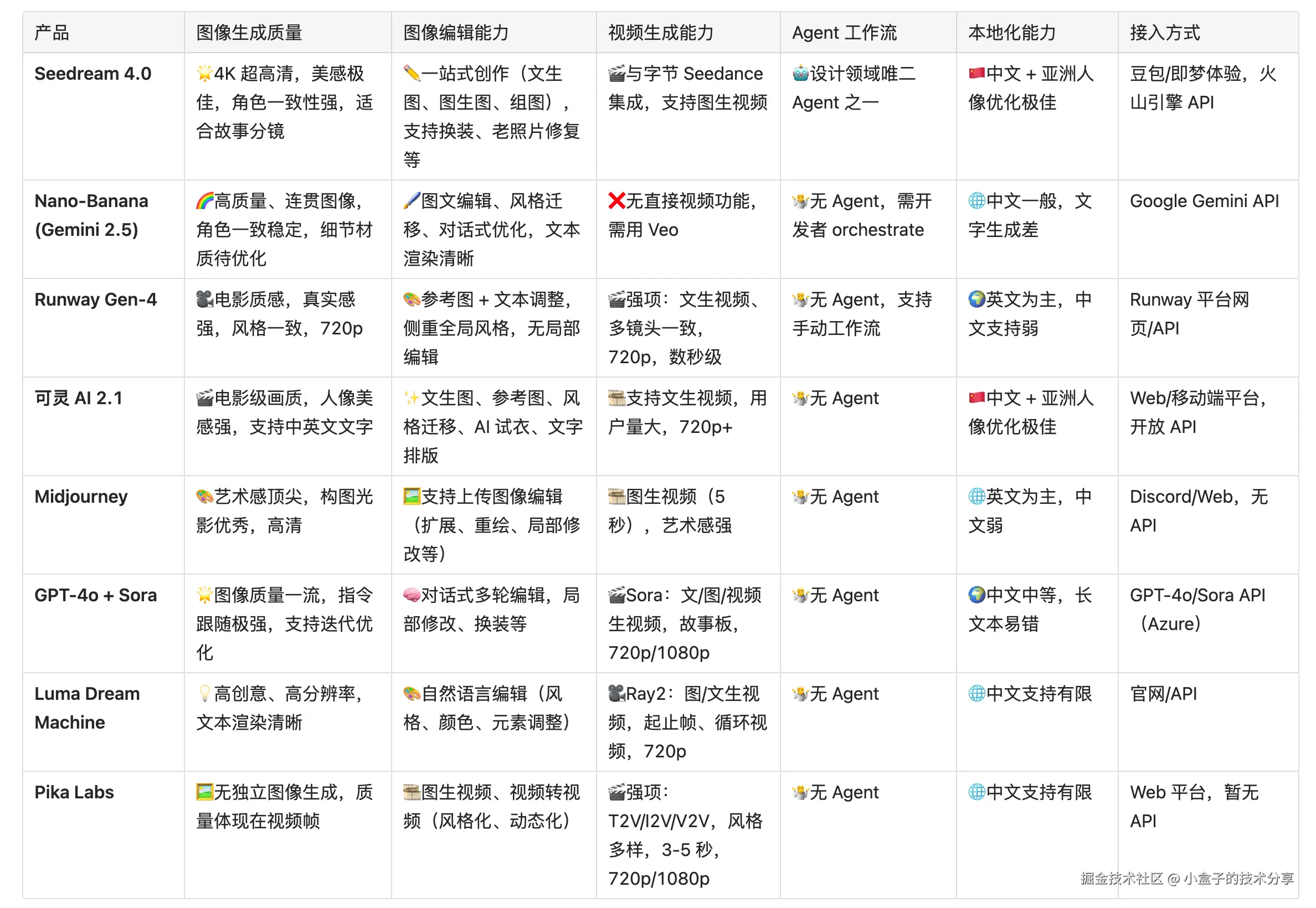The width and height of the screenshot is (1316, 908).
Task: Click the 产品 column header
Action: 52,33
